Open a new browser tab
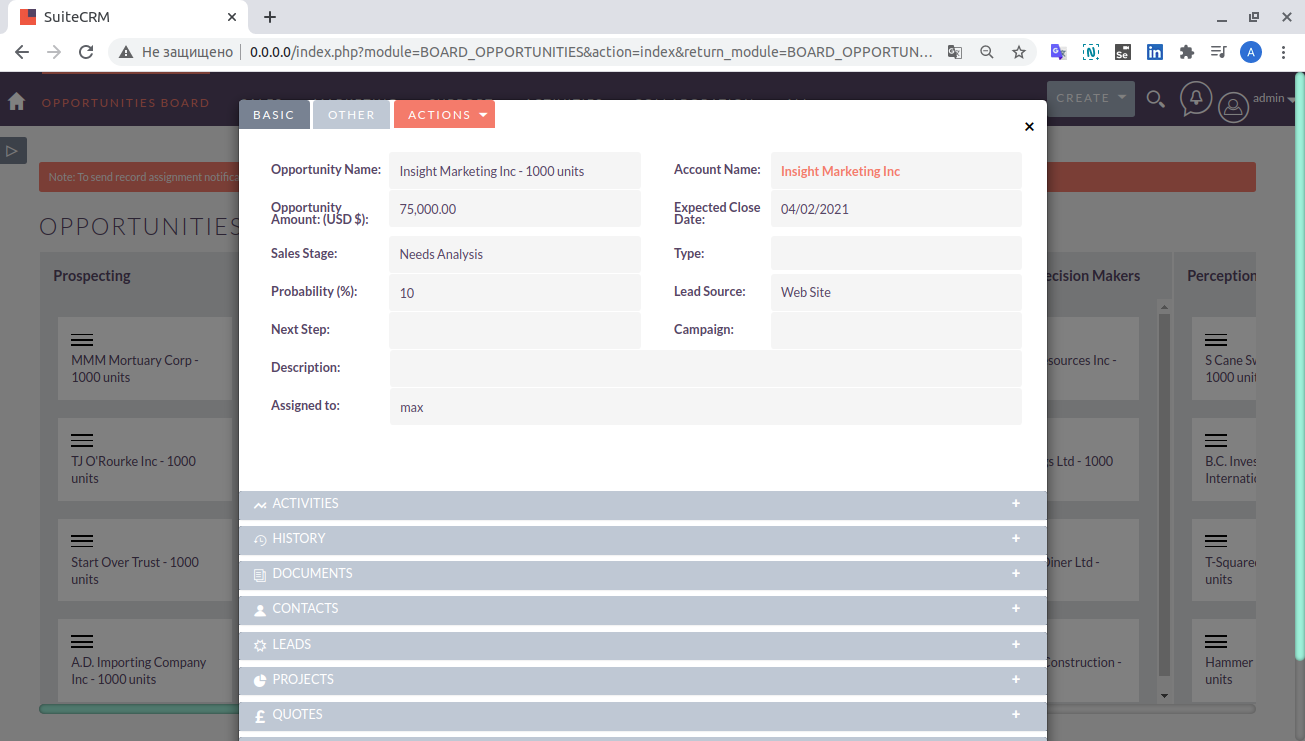Image resolution: width=1305 pixels, height=741 pixels. pos(270,17)
